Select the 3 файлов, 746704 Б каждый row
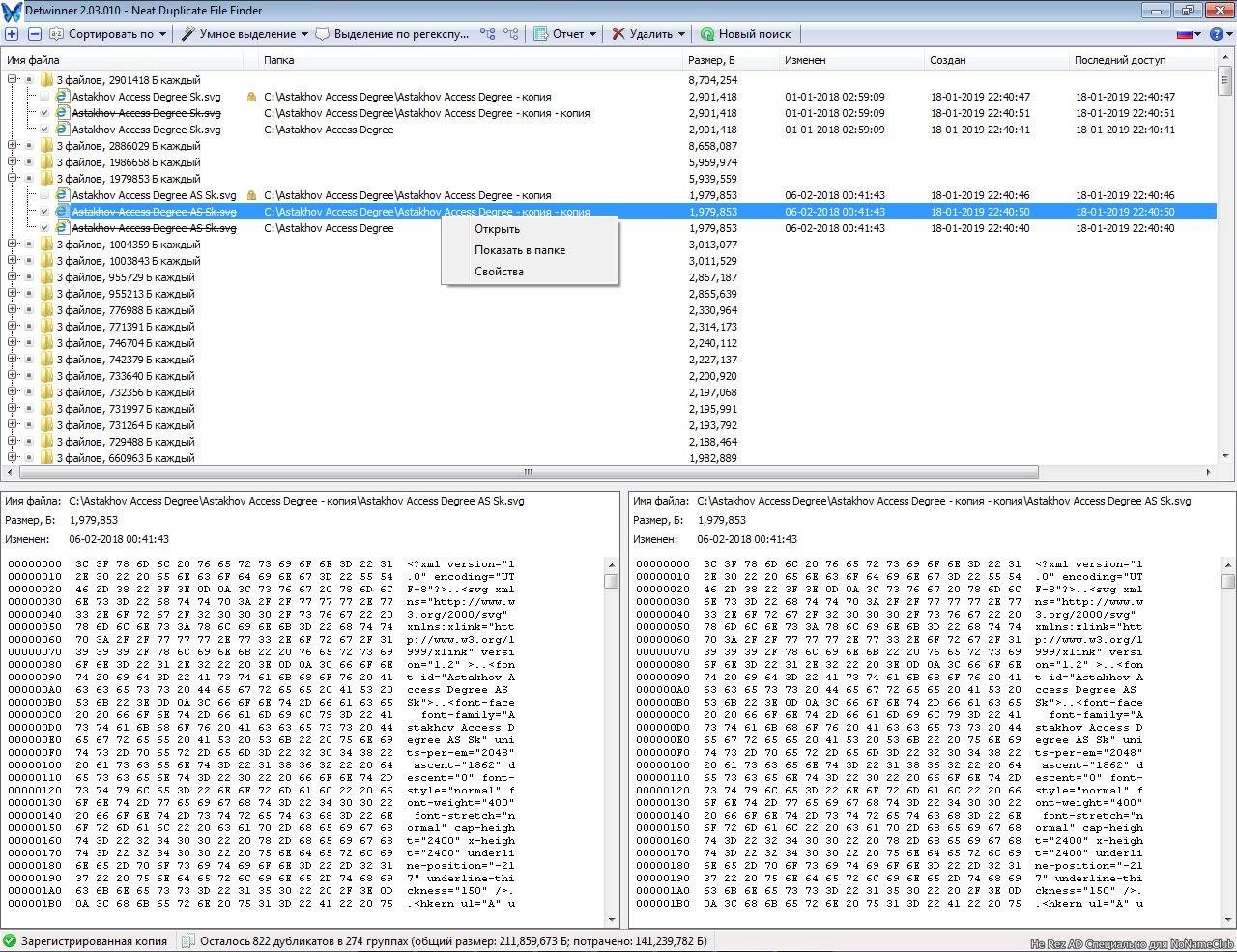Viewport: 1237px width, 952px height. click(126, 343)
